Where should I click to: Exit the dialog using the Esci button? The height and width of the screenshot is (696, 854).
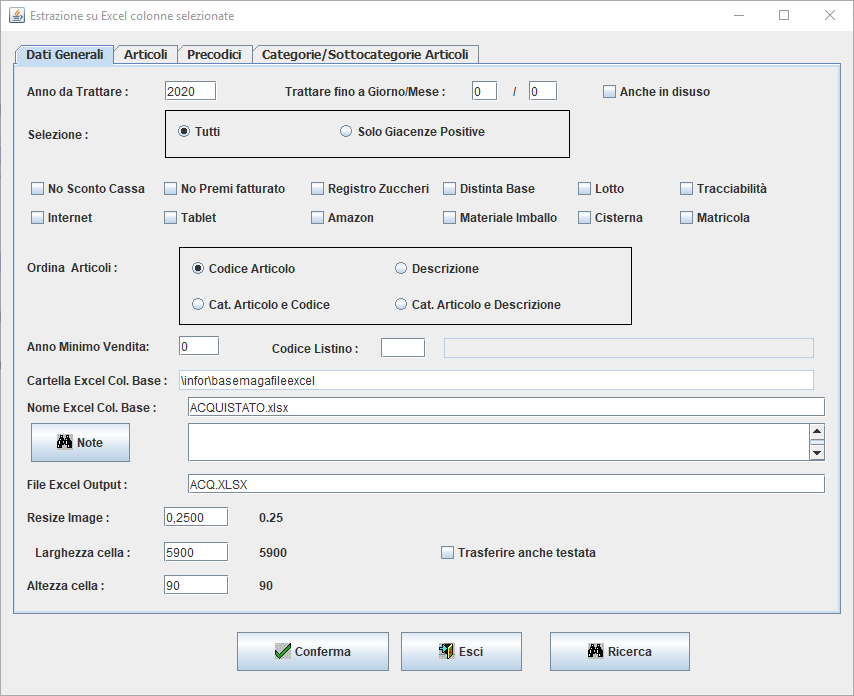coord(461,651)
